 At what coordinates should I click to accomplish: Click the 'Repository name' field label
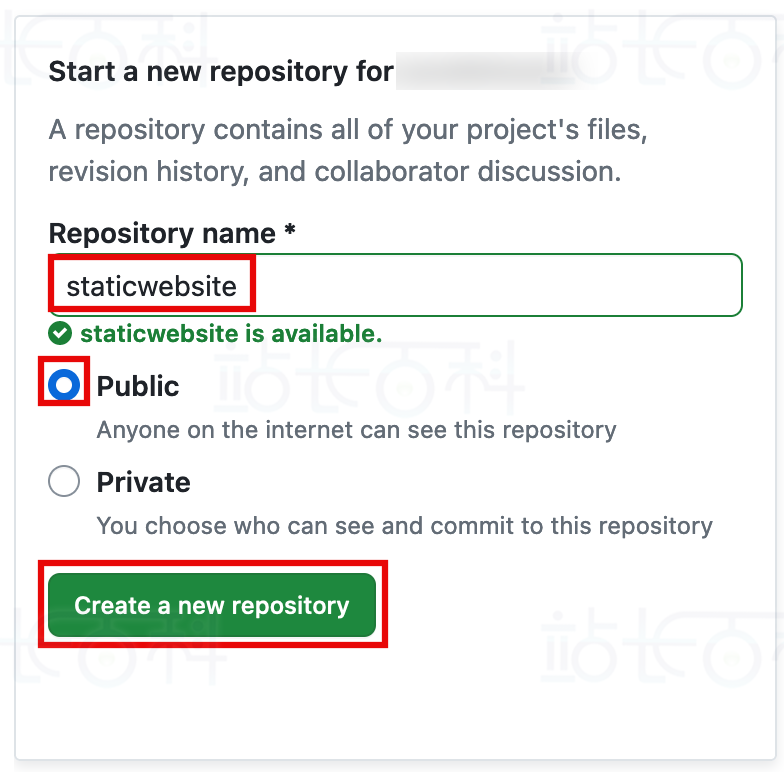[x=162, y=233]
